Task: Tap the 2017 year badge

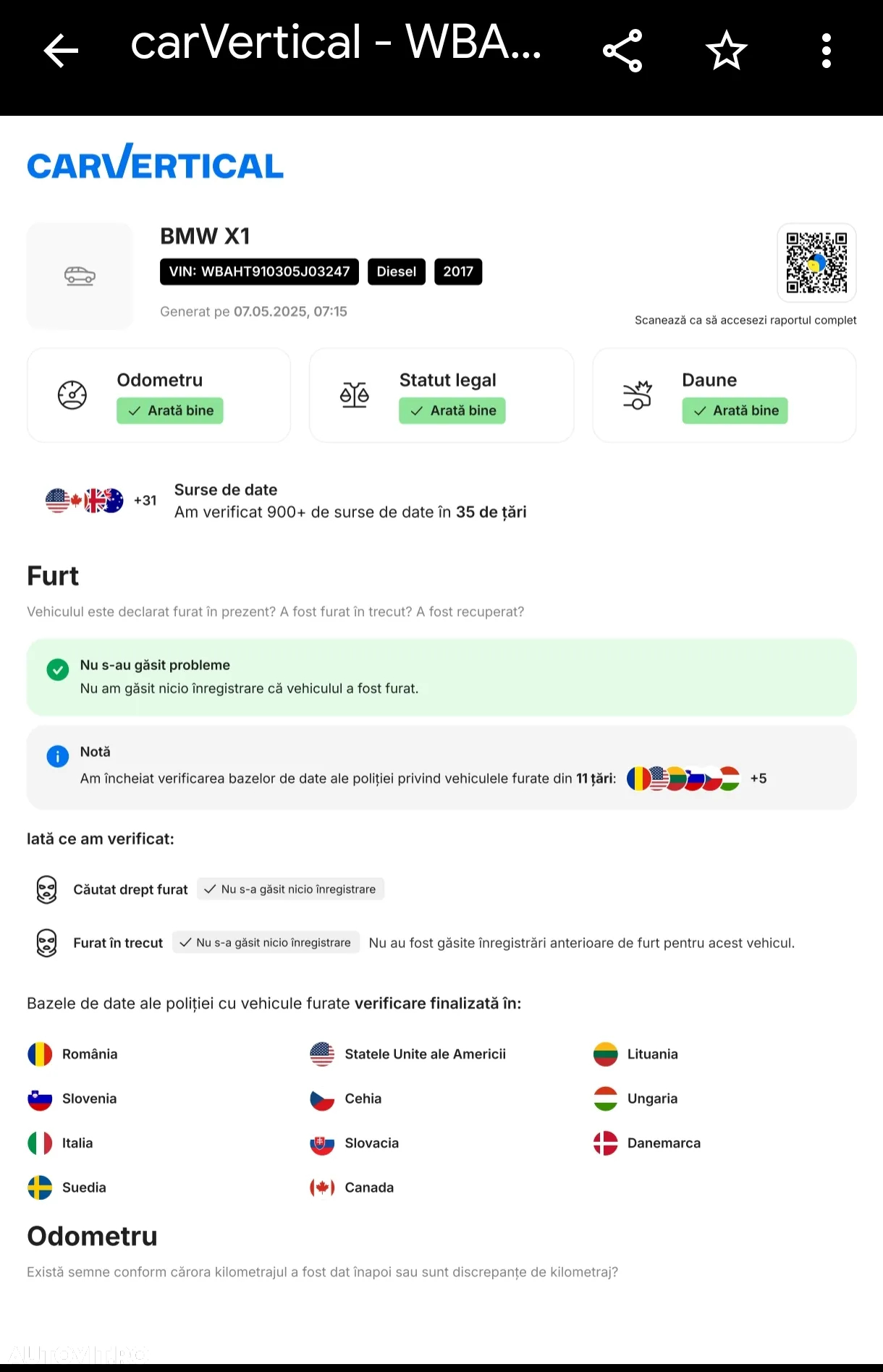Action: pyautogui.click(x=458, y=271)
